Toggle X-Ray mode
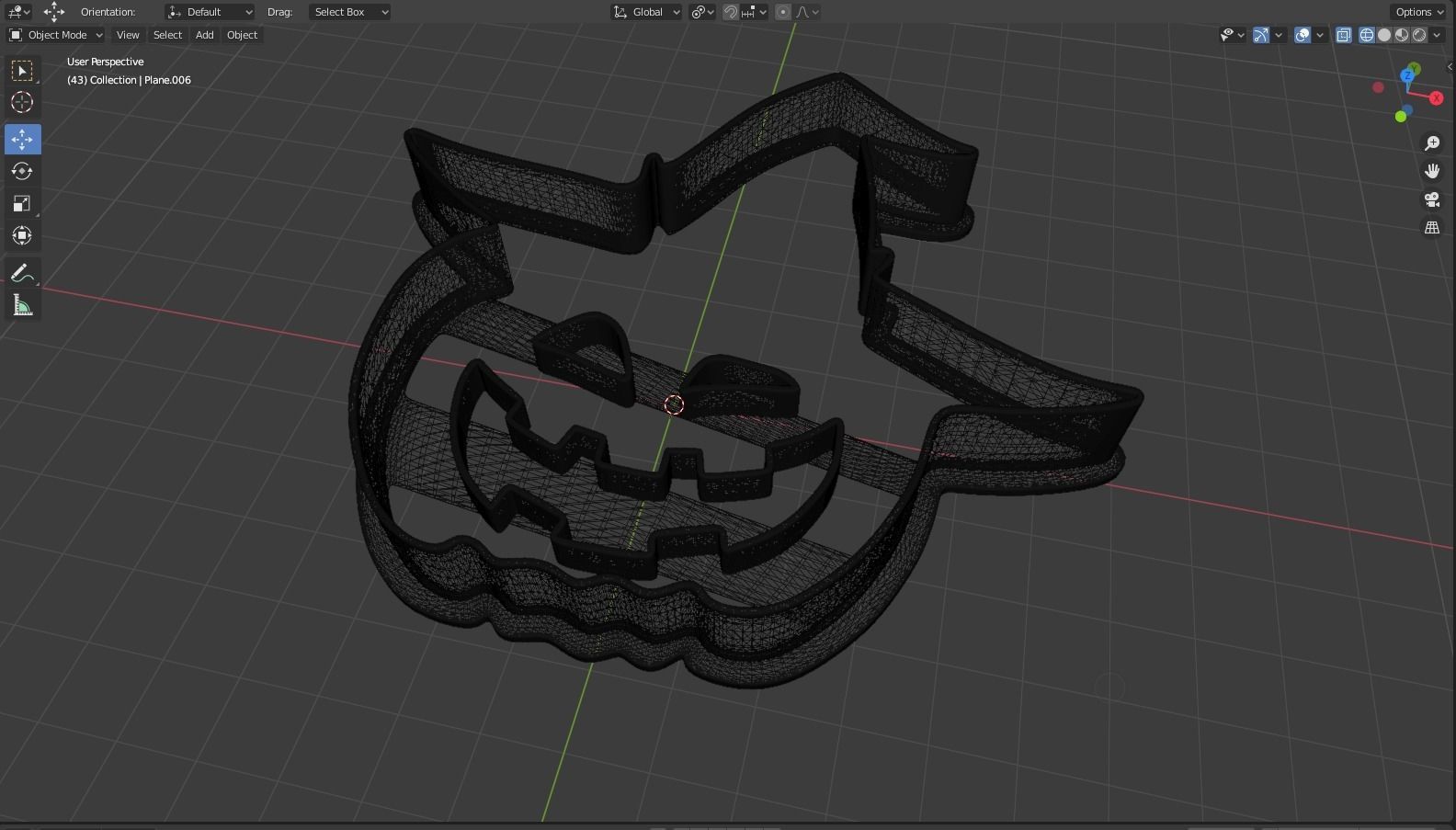Image resolution: width=1456 pixels, height=830 pixels. [1344, 35]
